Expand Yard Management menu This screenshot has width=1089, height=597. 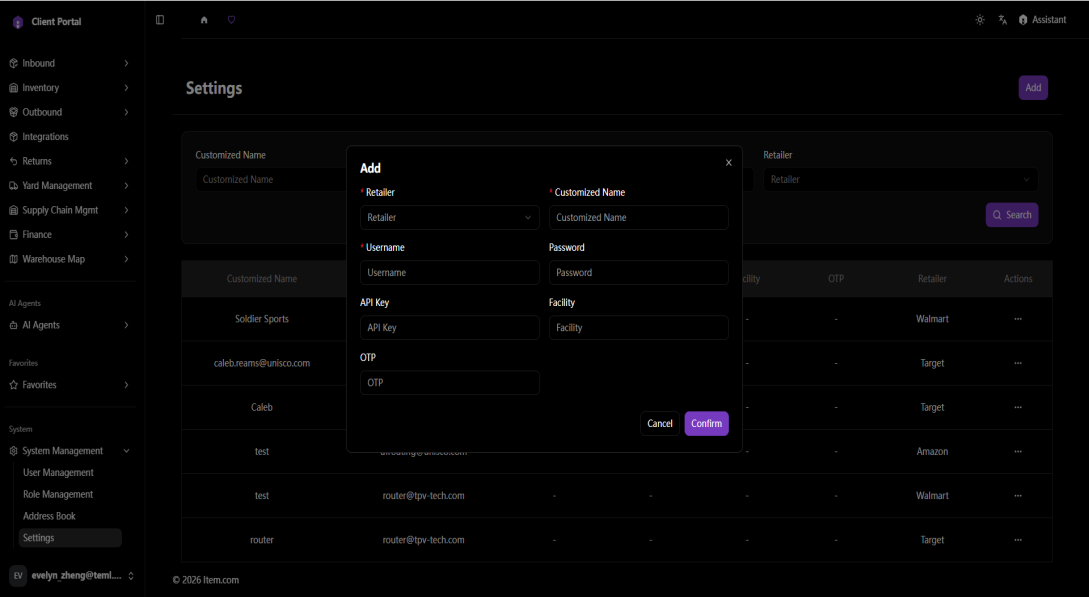tap(69, 185)
